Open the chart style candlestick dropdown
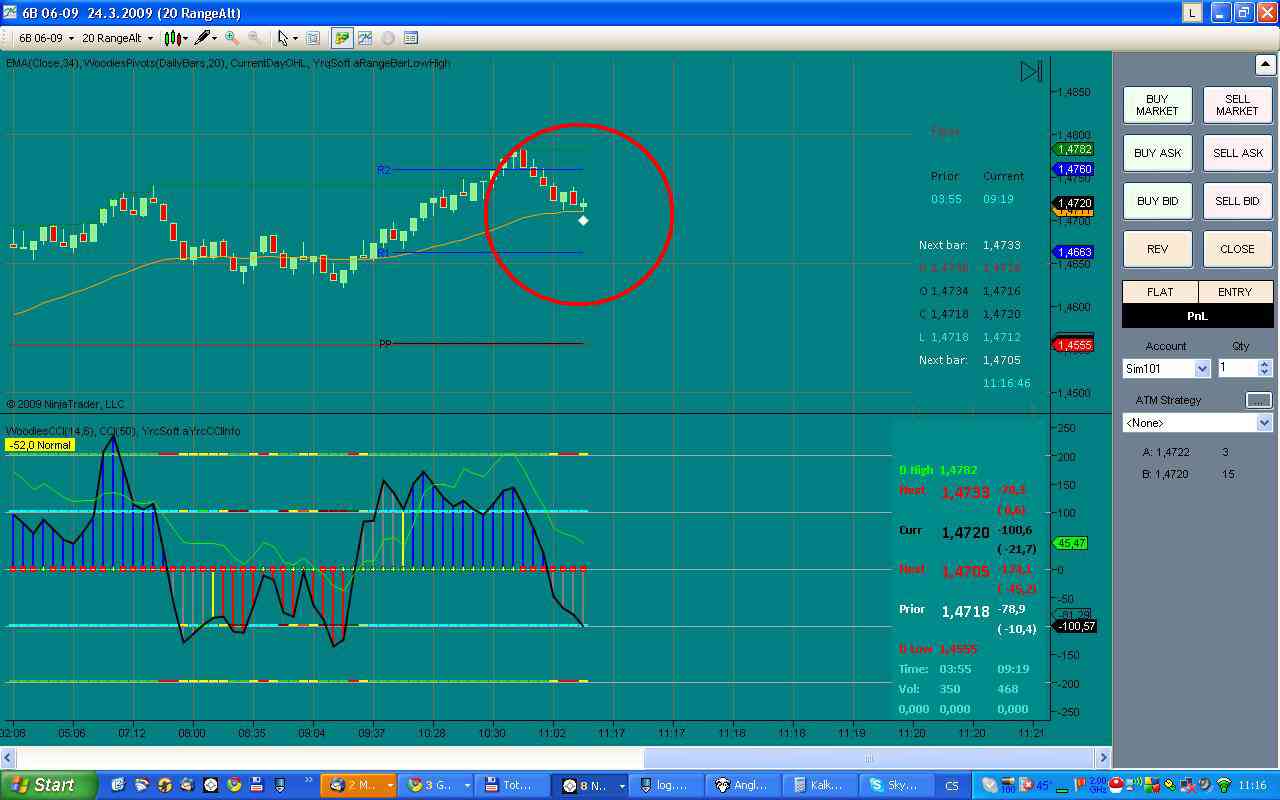Image resolution: width=1280 pixels, height=800 pixels. pos(176,38)
